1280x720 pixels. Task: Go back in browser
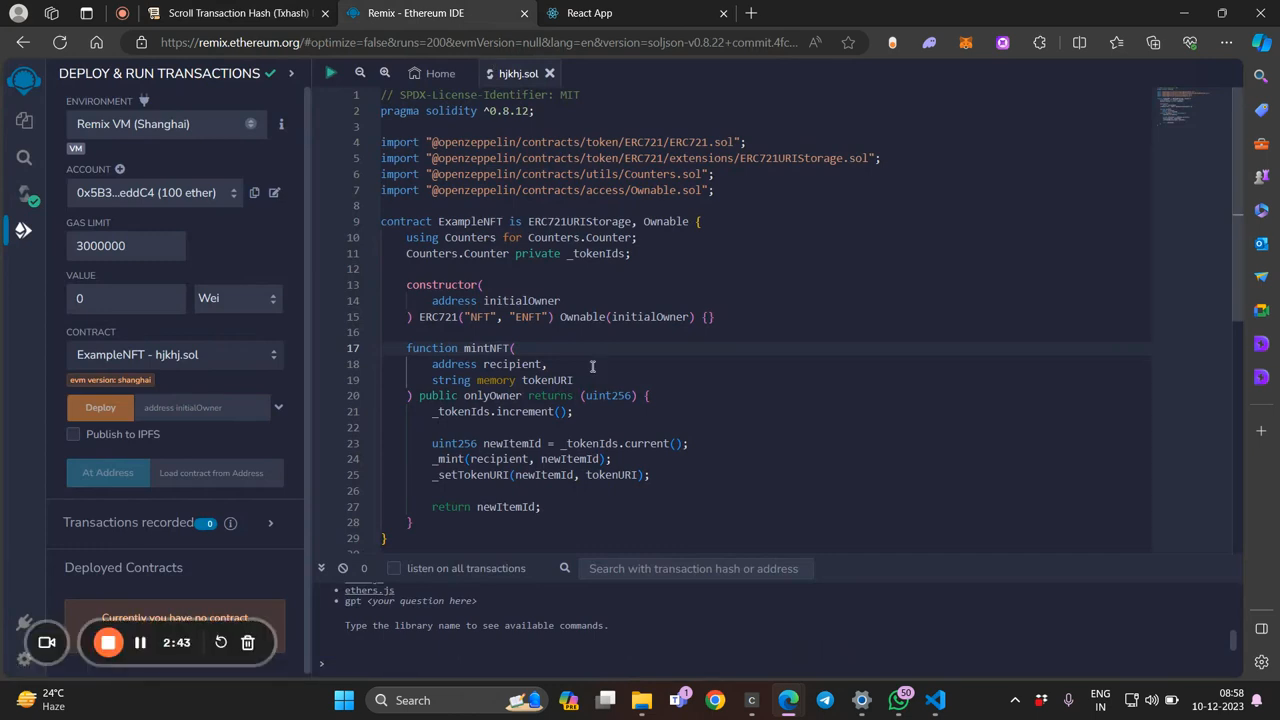[x=23, y=43]
